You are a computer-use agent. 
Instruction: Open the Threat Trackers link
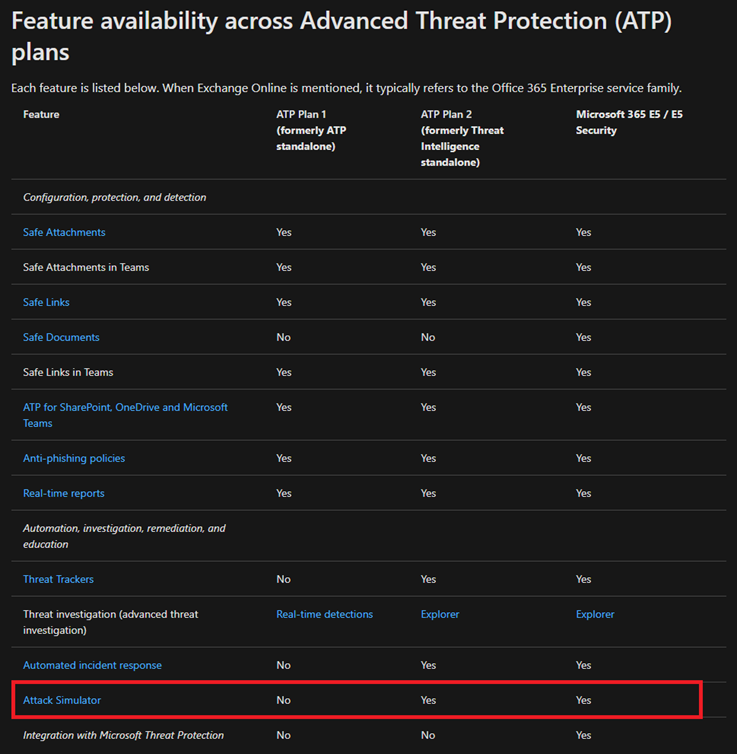tap(58, 579)
